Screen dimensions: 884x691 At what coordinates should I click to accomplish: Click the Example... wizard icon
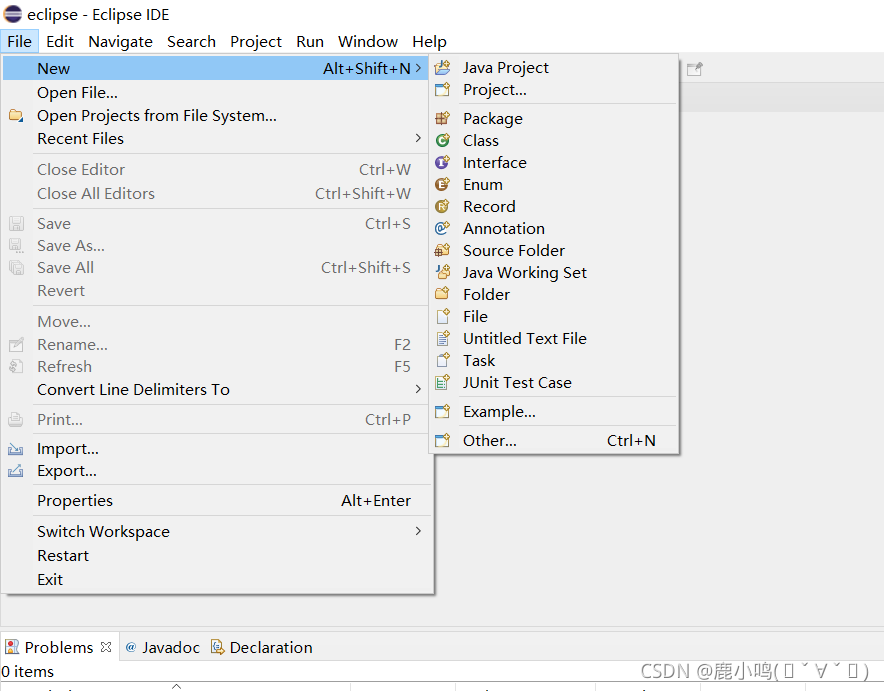443,411
